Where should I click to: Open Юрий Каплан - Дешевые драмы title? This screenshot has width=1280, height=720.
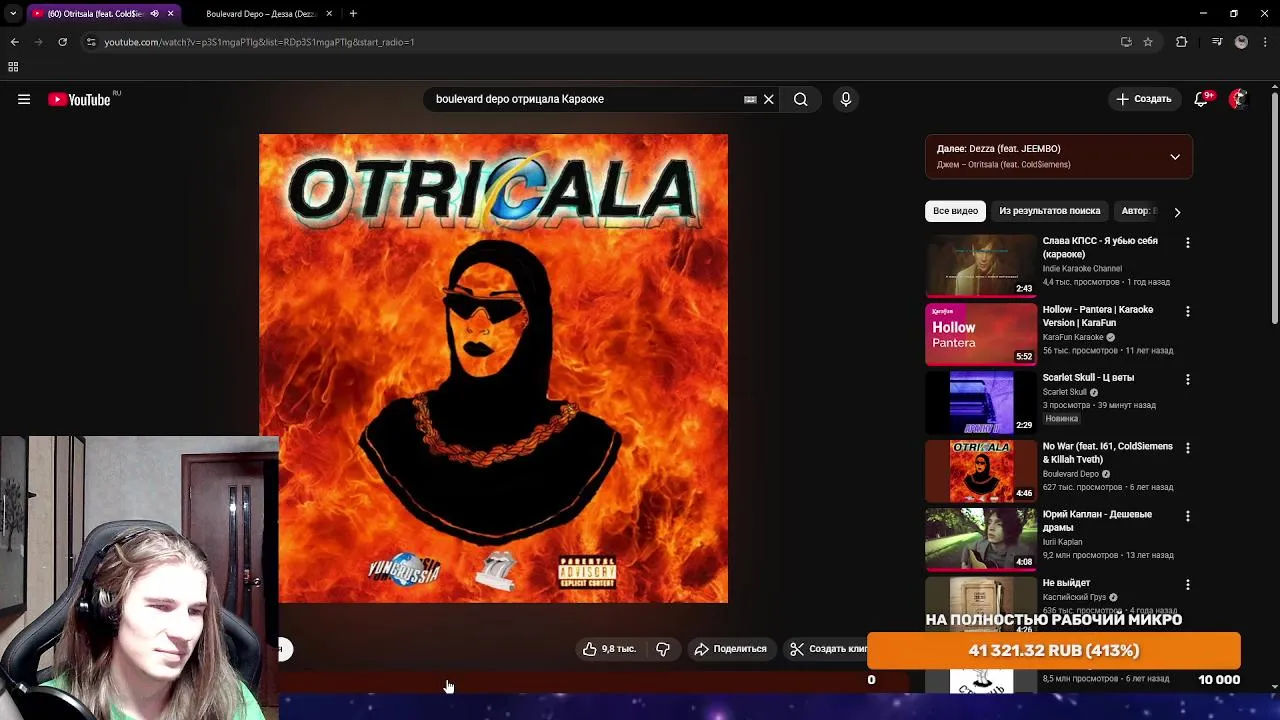[x=1097, y=521]
